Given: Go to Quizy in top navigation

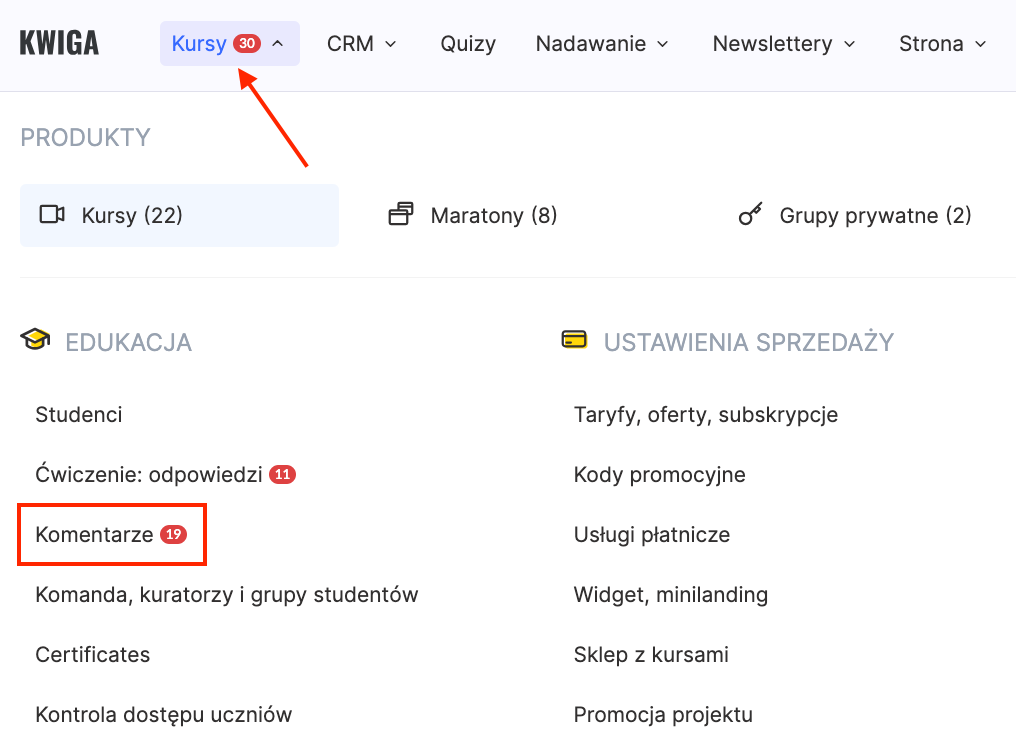Looking at the screenshot, I should coord(468,44).
